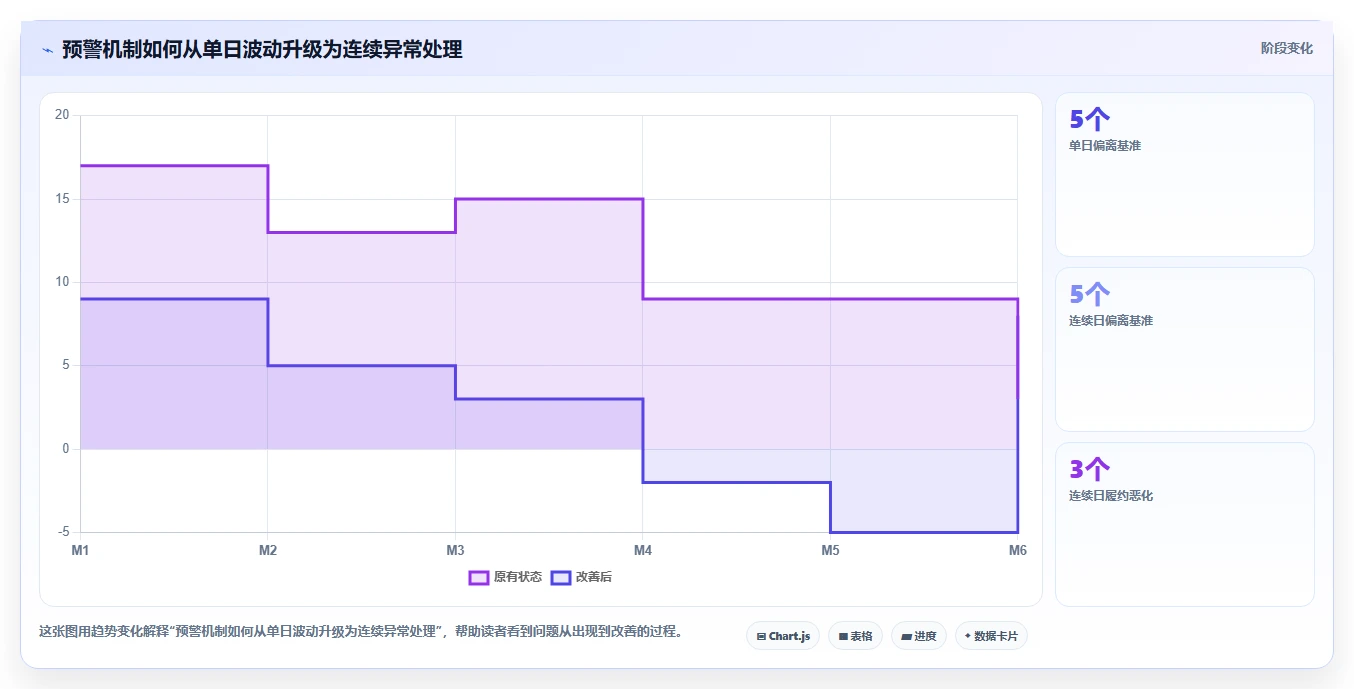
Task: Click the blue 改善后 legend swatch
Action: (x=561, y=577)
